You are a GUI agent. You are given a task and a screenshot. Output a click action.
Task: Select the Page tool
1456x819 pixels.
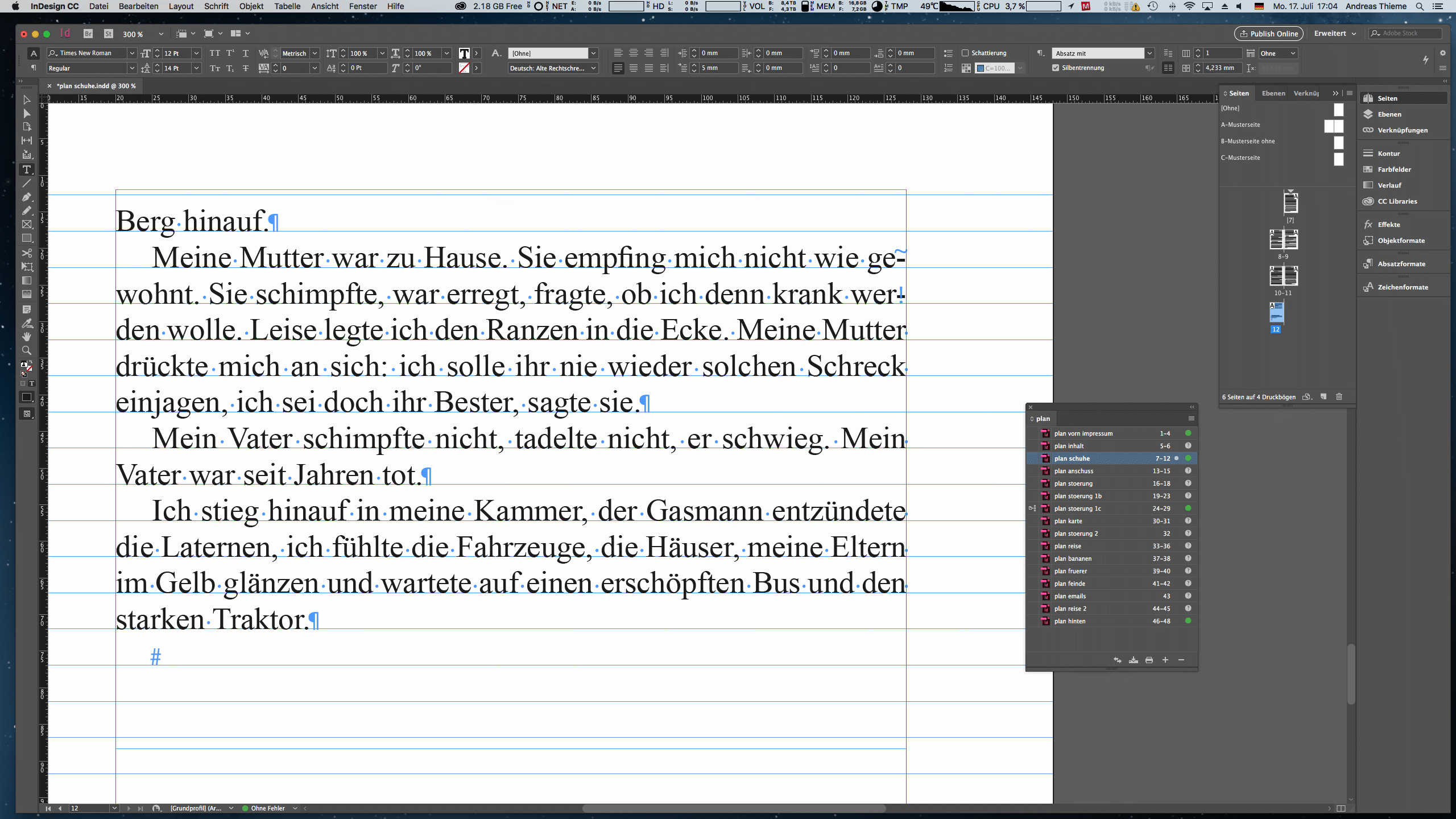tap(26, 127)
